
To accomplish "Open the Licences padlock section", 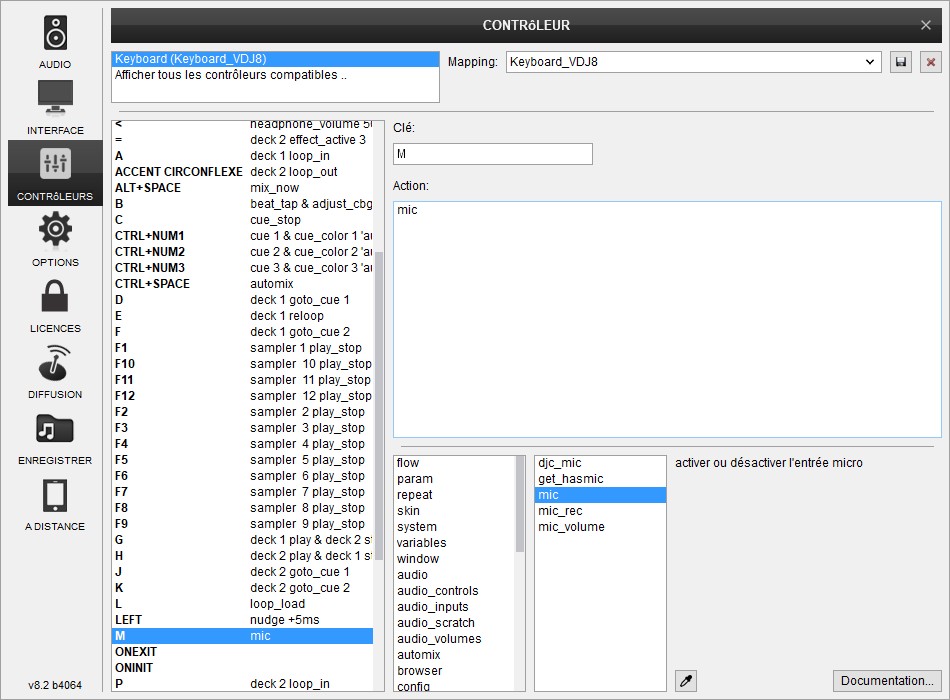I will (55, 305).
